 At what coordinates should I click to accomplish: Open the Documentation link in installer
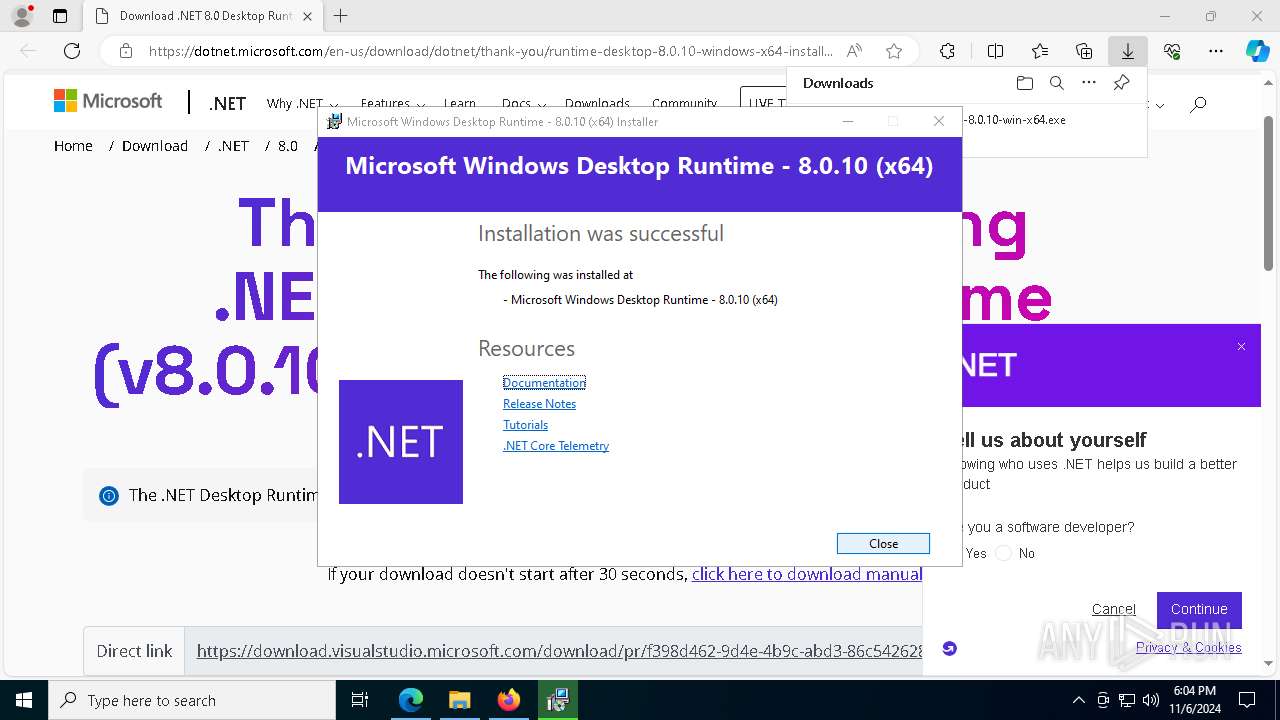click(544, 383)
